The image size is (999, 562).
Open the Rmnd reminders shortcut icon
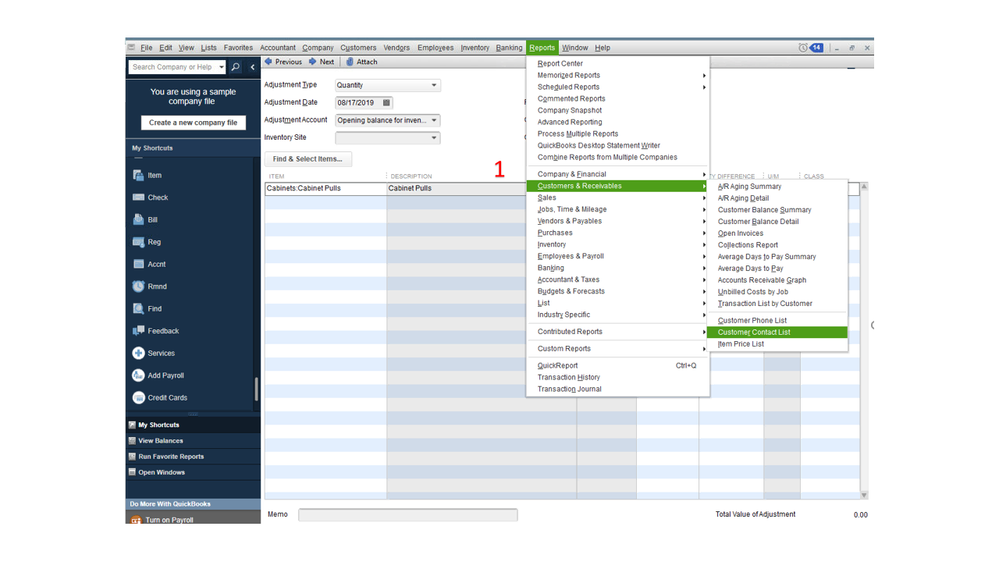point(138,286)
